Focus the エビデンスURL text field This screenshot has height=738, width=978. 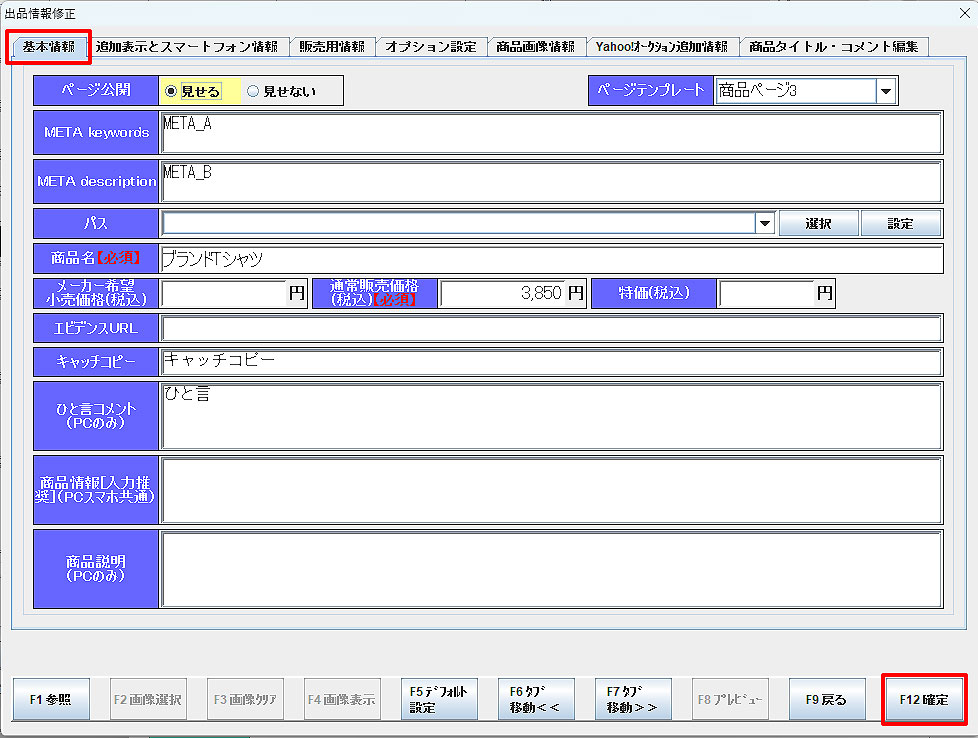[x=550, y=328]
